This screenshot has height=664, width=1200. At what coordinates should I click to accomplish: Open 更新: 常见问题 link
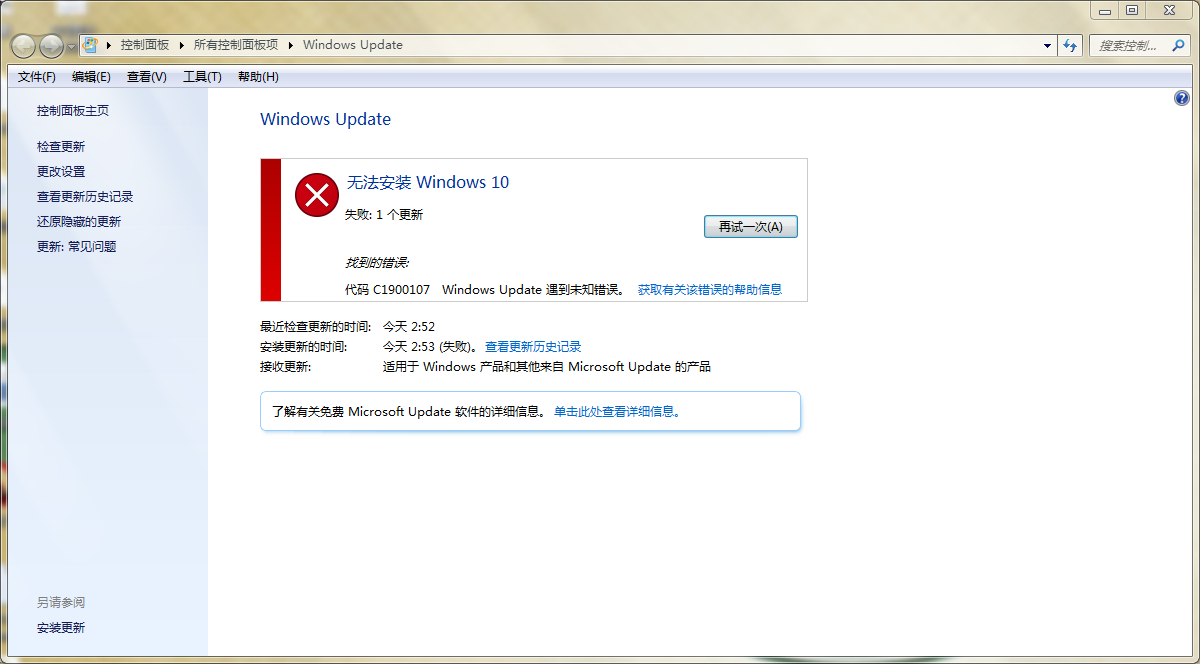click(x=77, y=247)
